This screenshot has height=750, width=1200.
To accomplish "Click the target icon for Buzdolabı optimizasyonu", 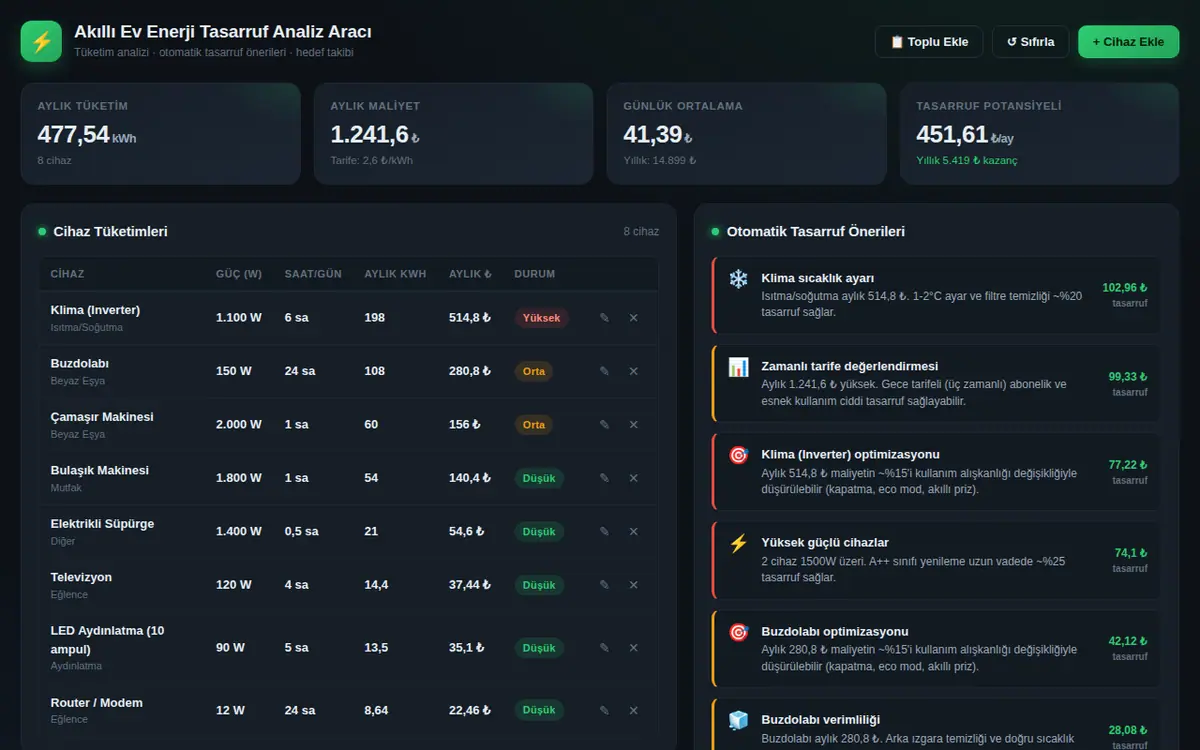I will tap(738, 632).
